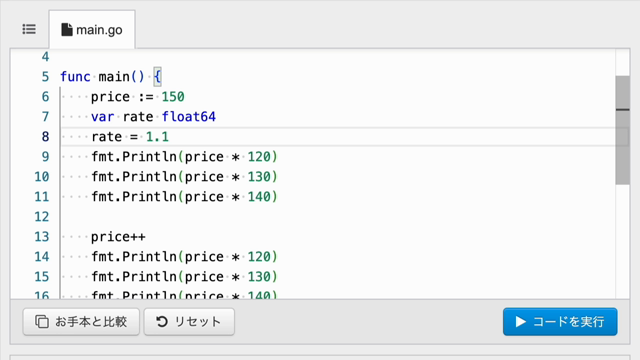Click the empty line 12
Viewport: 640px width, 360px height.
tap(339, 217)
